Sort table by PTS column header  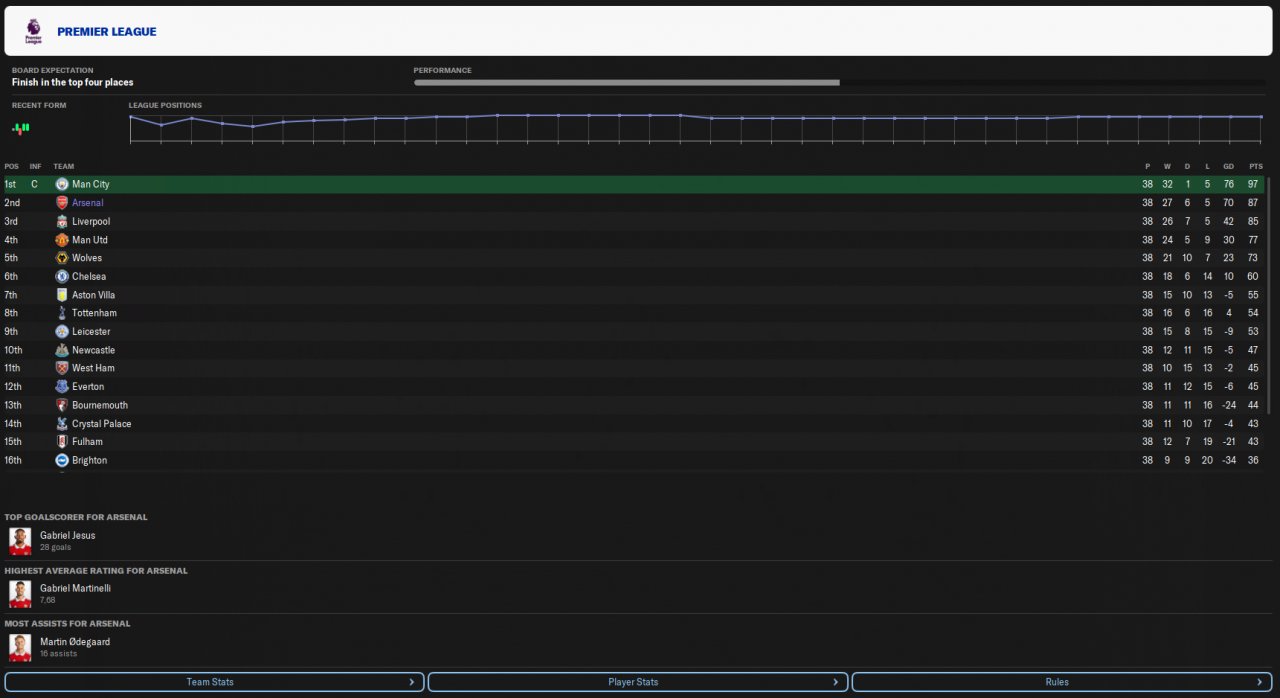(x=1256, y=167)
